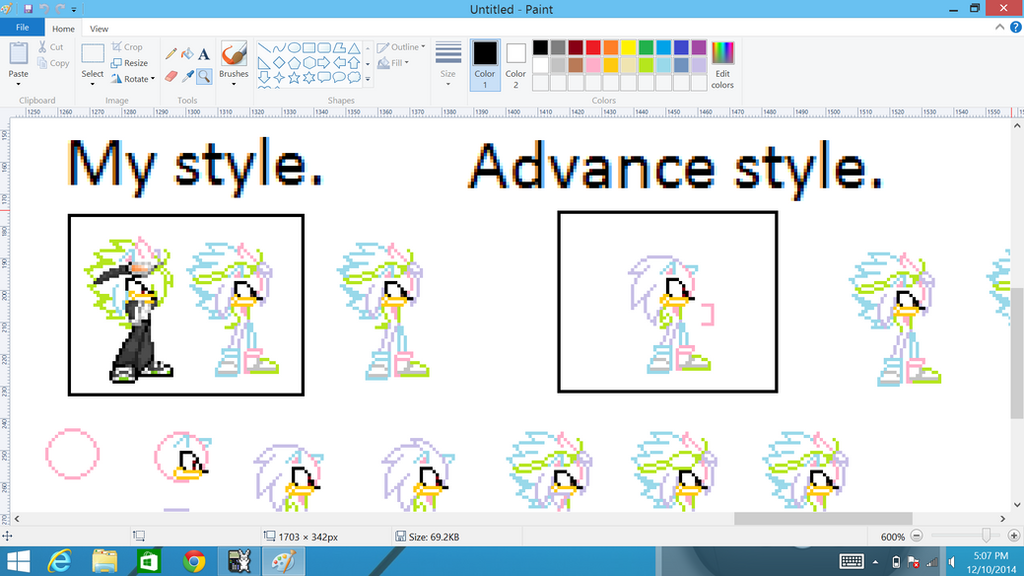1024x576 pixels.
Task: Save the drawing from the quick access toolbar
Action: click(28, 9)
